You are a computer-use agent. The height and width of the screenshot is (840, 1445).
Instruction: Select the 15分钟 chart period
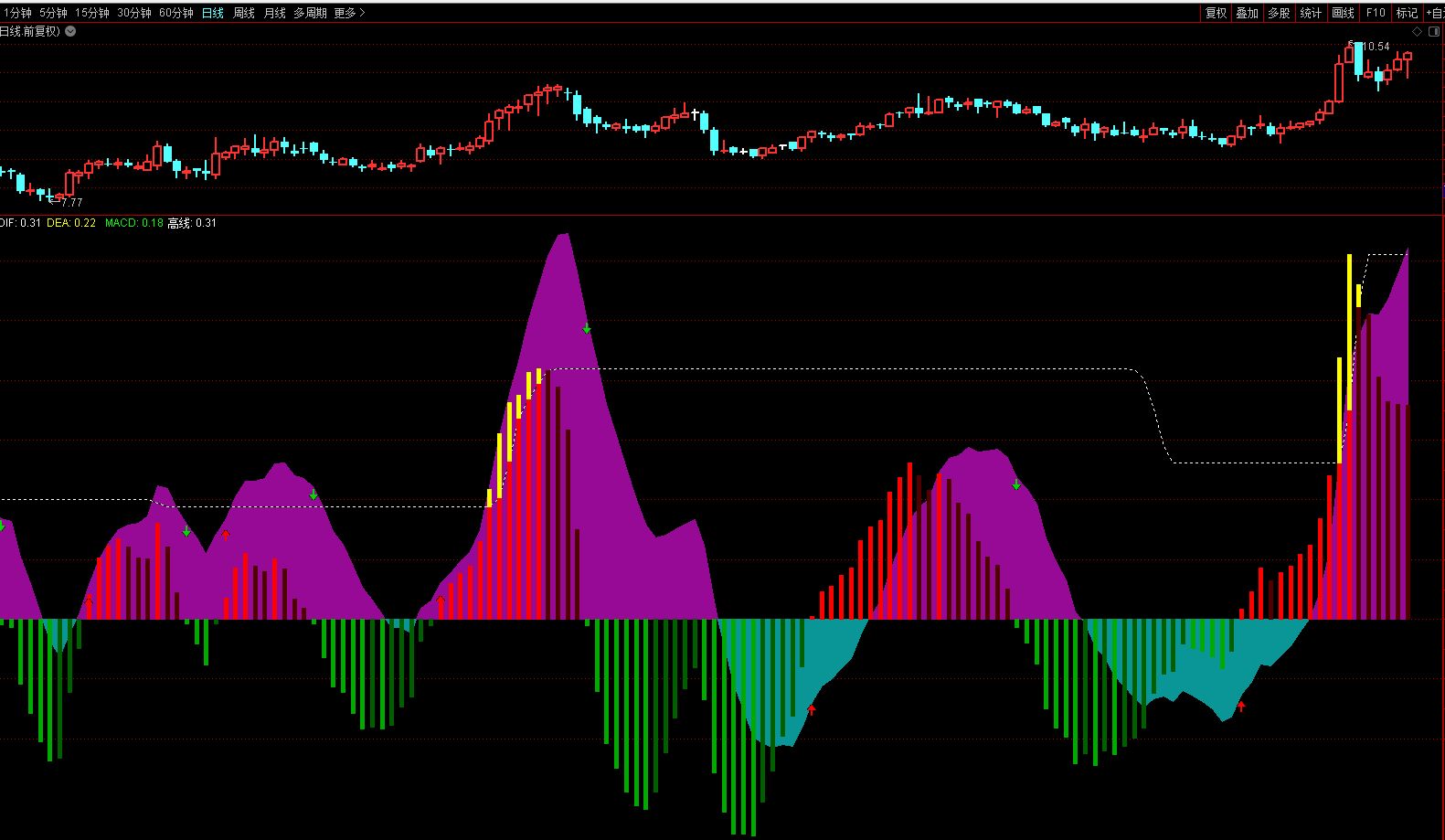(92, 13)
